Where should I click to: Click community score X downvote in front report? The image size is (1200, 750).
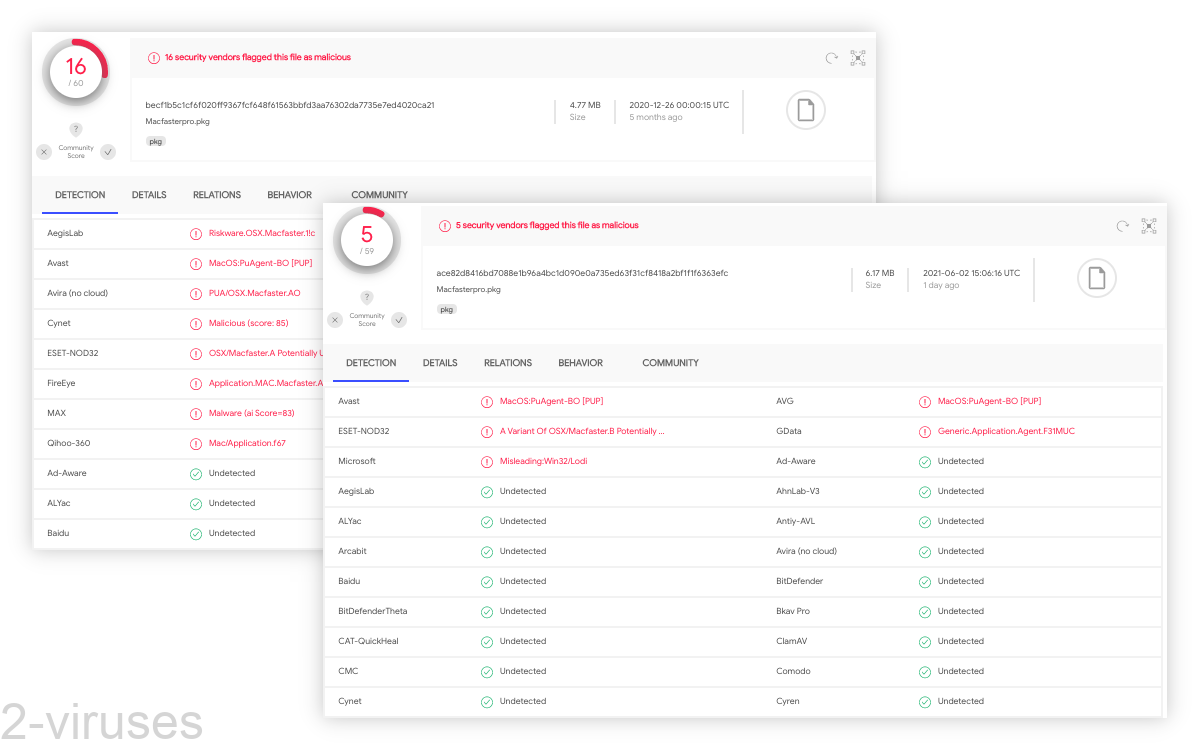click(335, 320)
